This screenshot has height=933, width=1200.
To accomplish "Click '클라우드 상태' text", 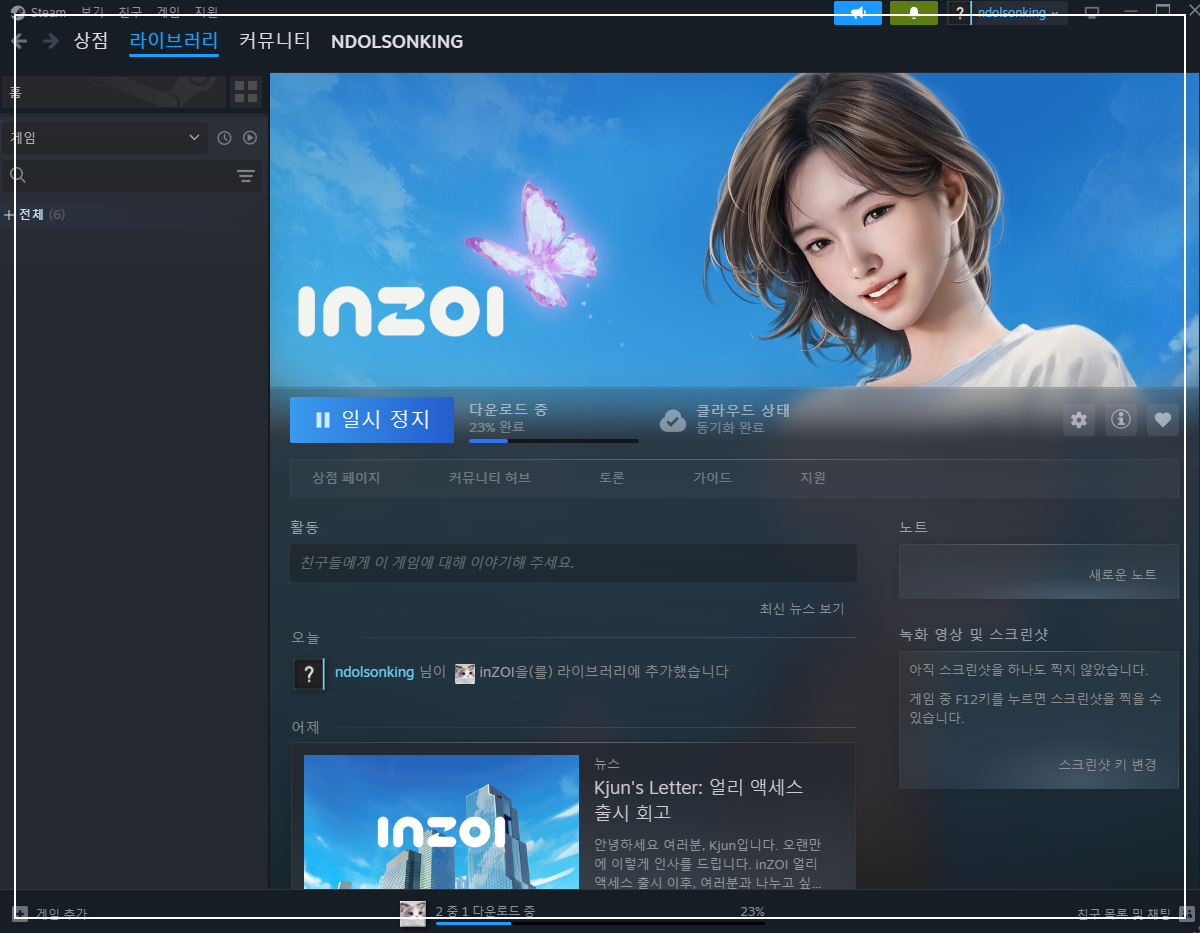I will tap(743, 410).
